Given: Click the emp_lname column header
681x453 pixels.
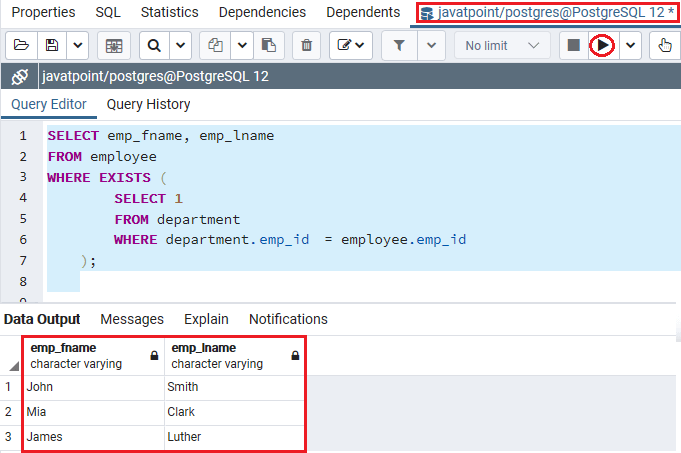Looking at the screenshot, I should (235, 356).
